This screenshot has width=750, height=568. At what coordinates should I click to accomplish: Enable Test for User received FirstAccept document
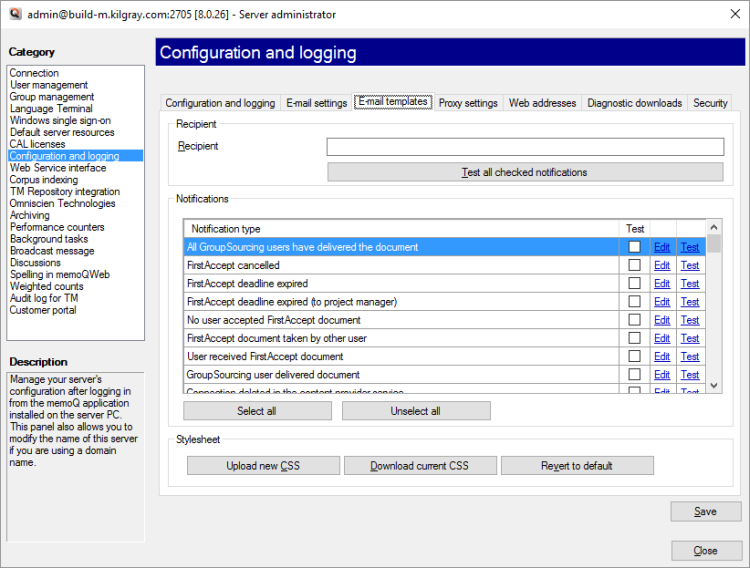click(634, 356)
